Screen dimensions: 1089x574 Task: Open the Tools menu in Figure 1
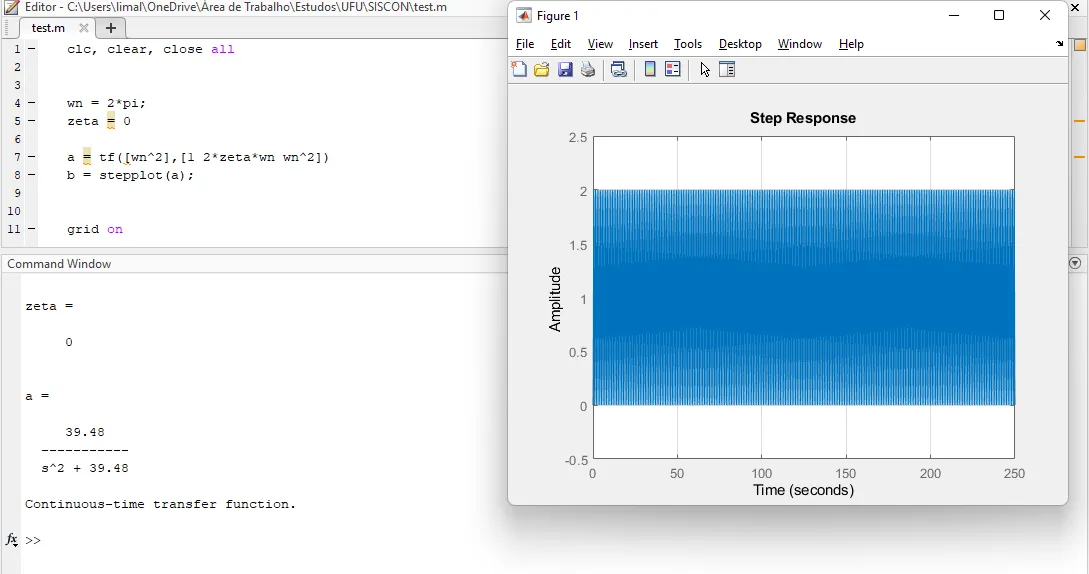(688, 44)
